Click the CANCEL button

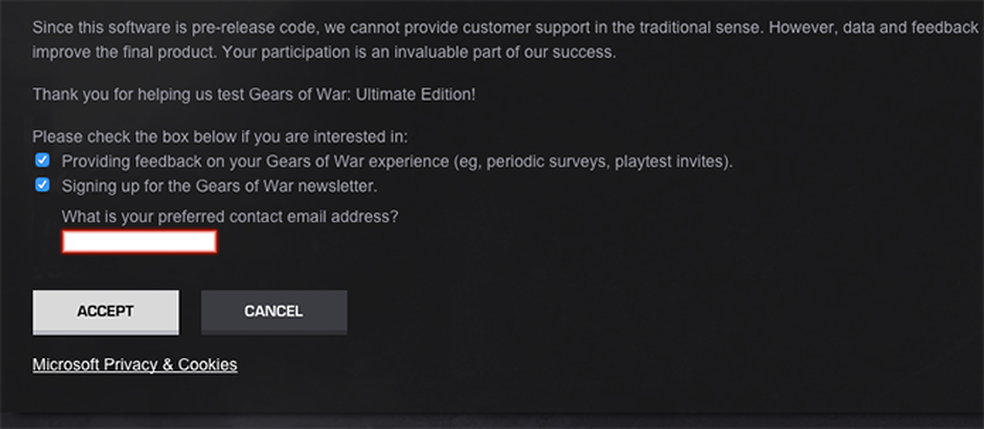273,311
